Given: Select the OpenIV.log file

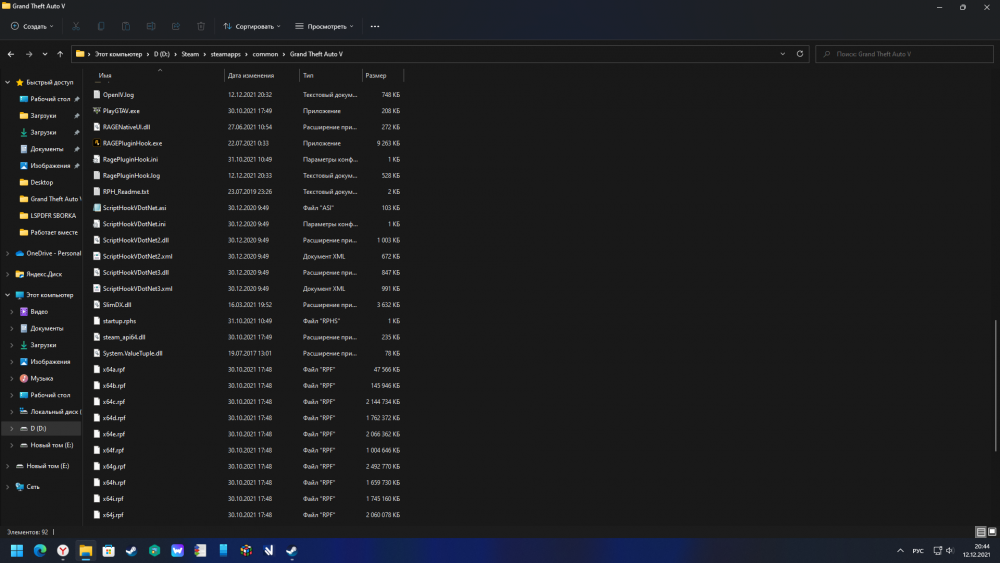Looking at the screenshot, I should point(118,94).
